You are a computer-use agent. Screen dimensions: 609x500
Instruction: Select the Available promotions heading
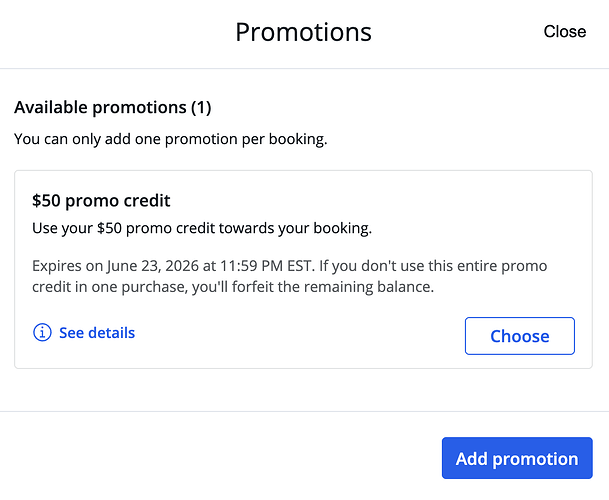(112, 107)
